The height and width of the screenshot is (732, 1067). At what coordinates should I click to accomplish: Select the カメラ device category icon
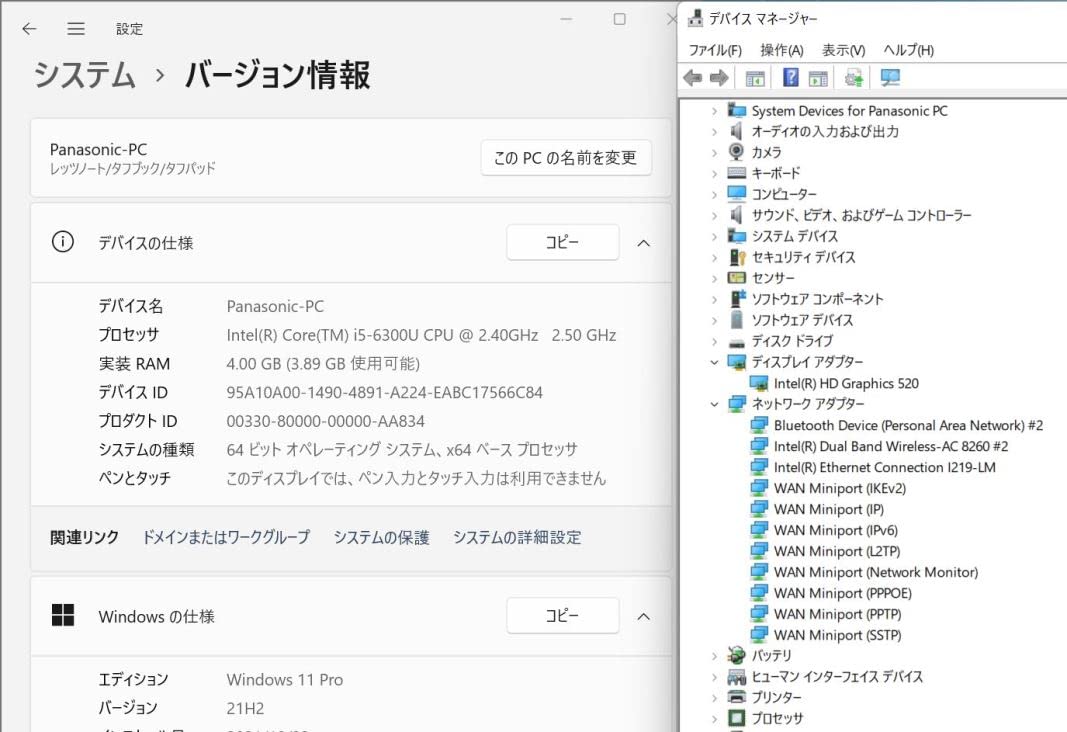point(736,151)
